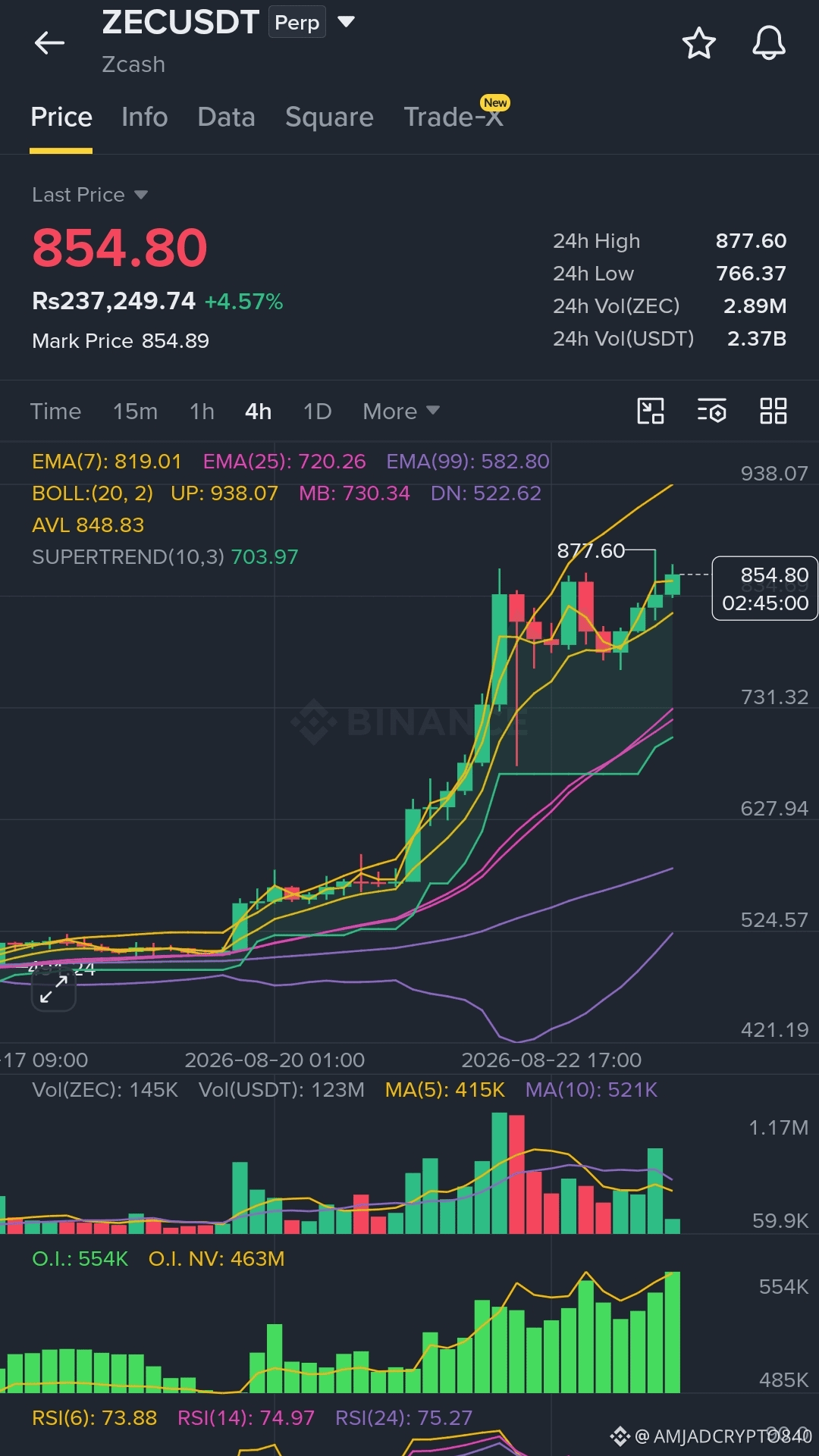Tap the Vol(USDT): 123M label
The image size is (819, 1456).
281,1089
